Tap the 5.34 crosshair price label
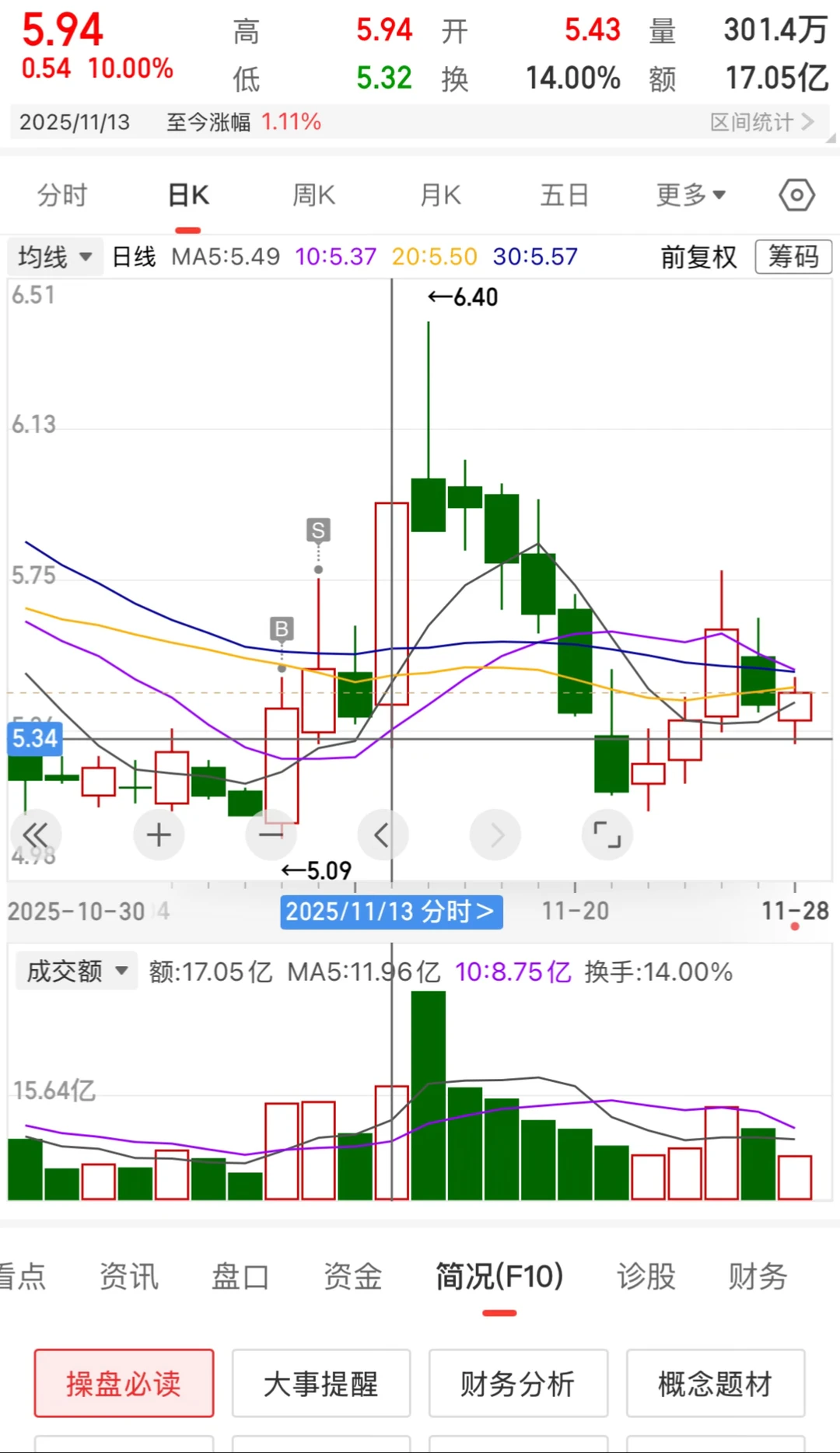Screen dimensions: 840x1453 tap(35, 738)
